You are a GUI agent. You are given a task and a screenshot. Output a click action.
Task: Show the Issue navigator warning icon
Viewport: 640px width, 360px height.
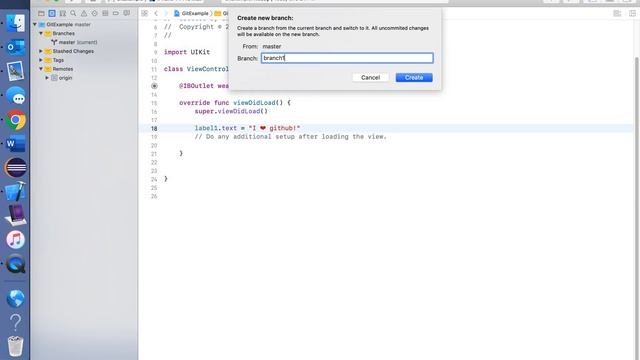tap(84, 13)
